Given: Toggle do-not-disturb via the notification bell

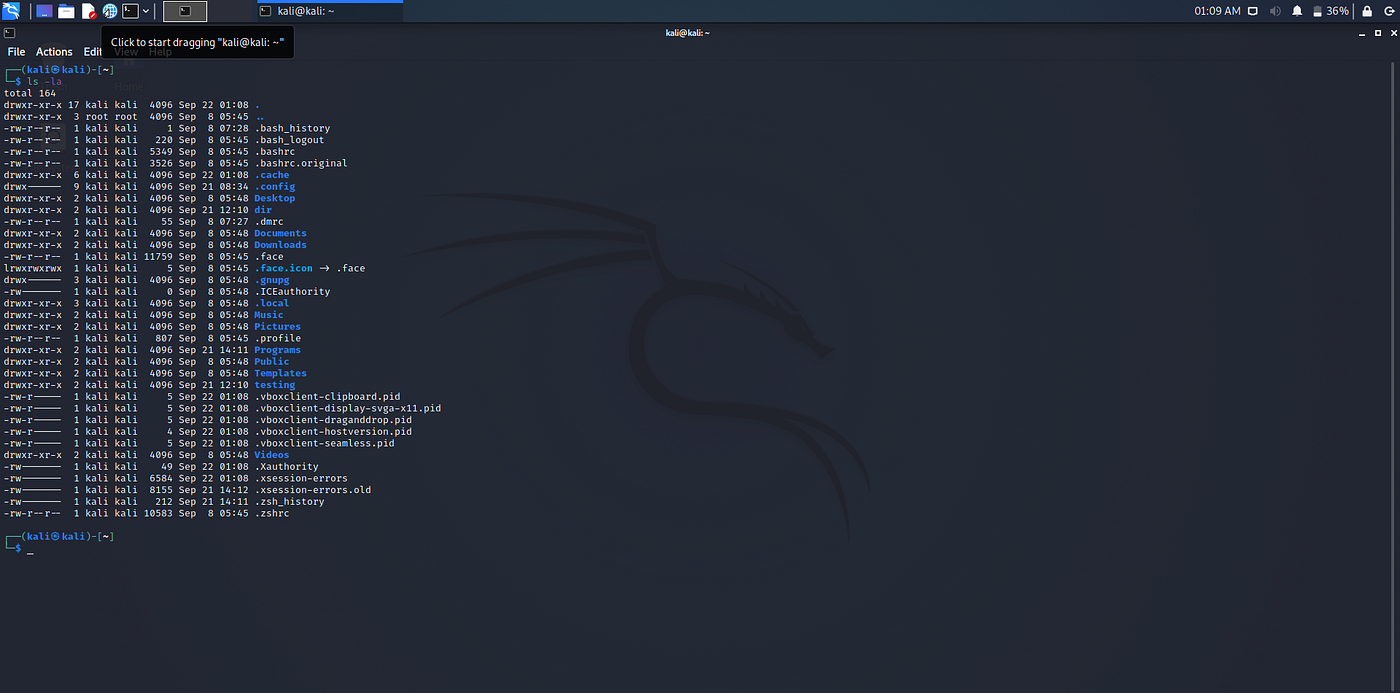Looking at the screenshot, I should (x=1297, y=10).
